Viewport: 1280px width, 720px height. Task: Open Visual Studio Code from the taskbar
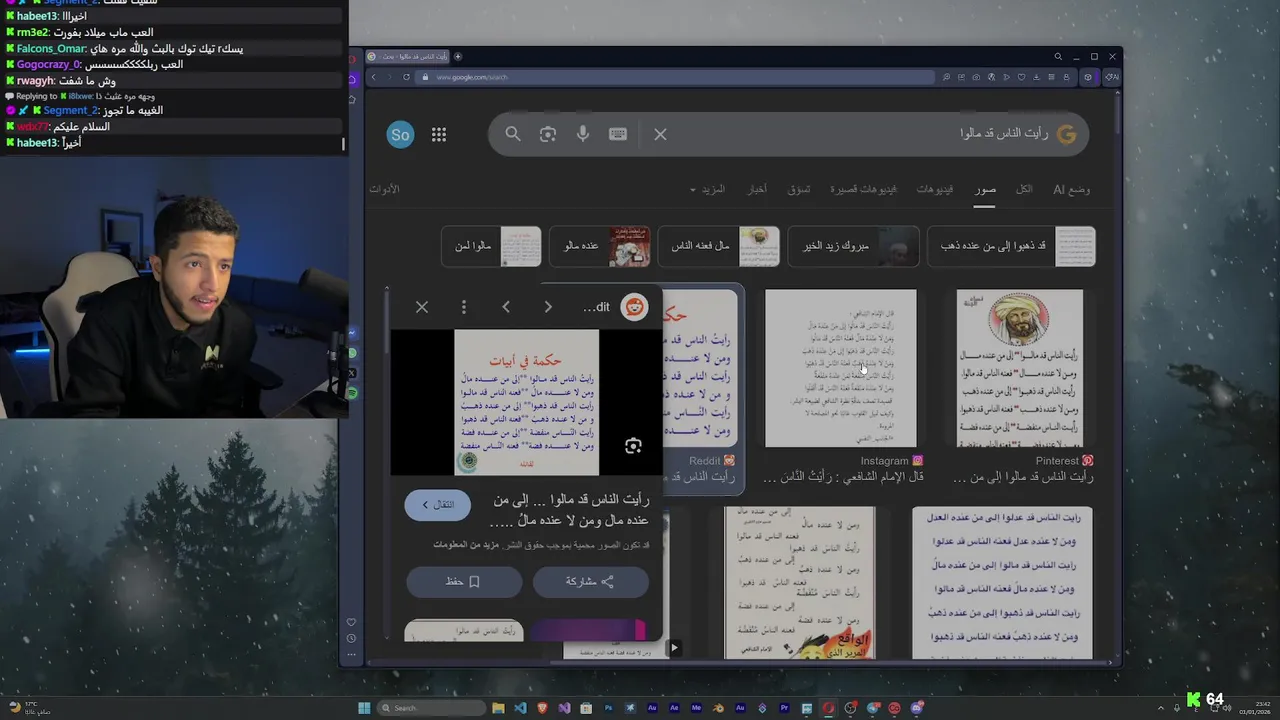[x=520, y=708]
